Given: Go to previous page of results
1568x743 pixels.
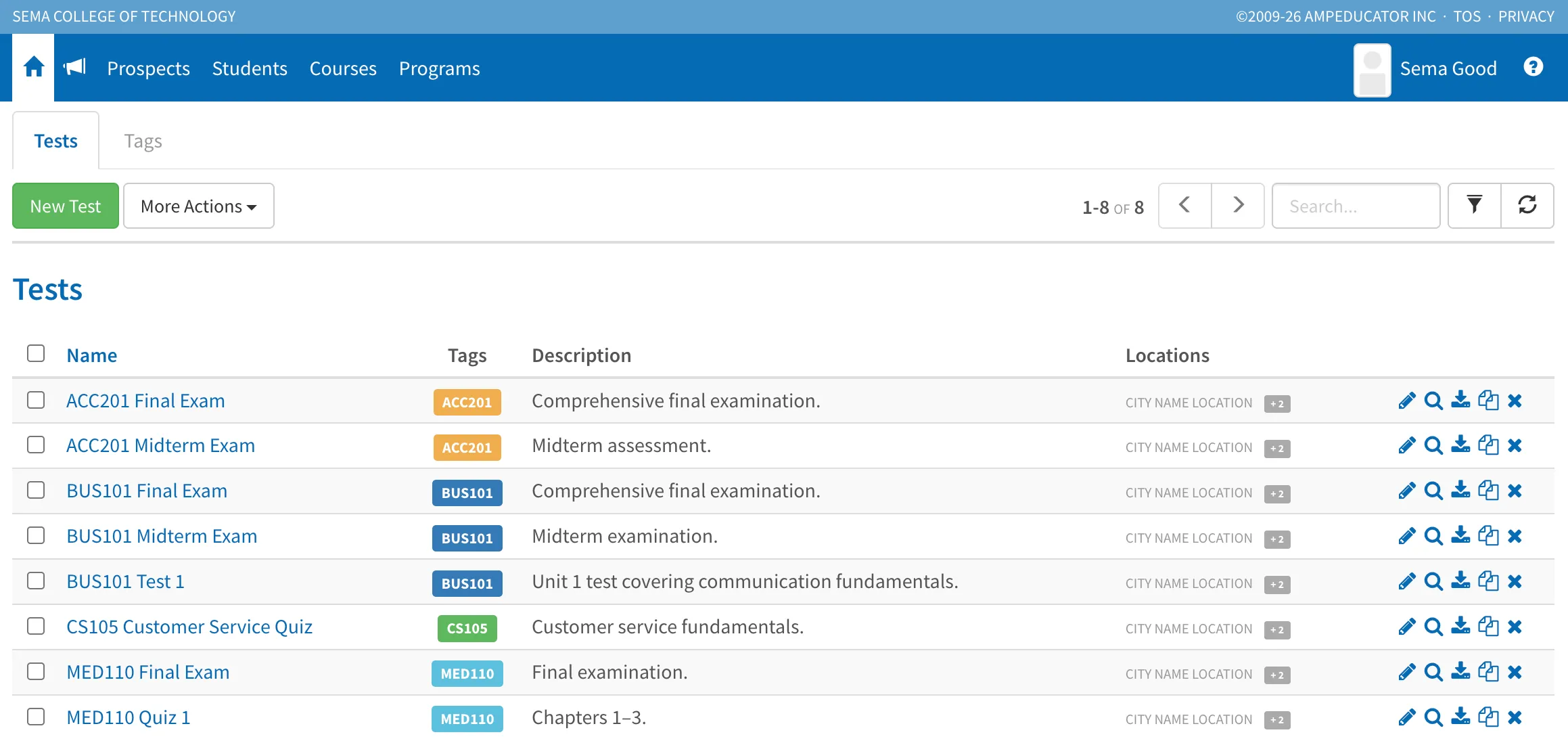Looking at the screenshot, I should (1185, 205).
